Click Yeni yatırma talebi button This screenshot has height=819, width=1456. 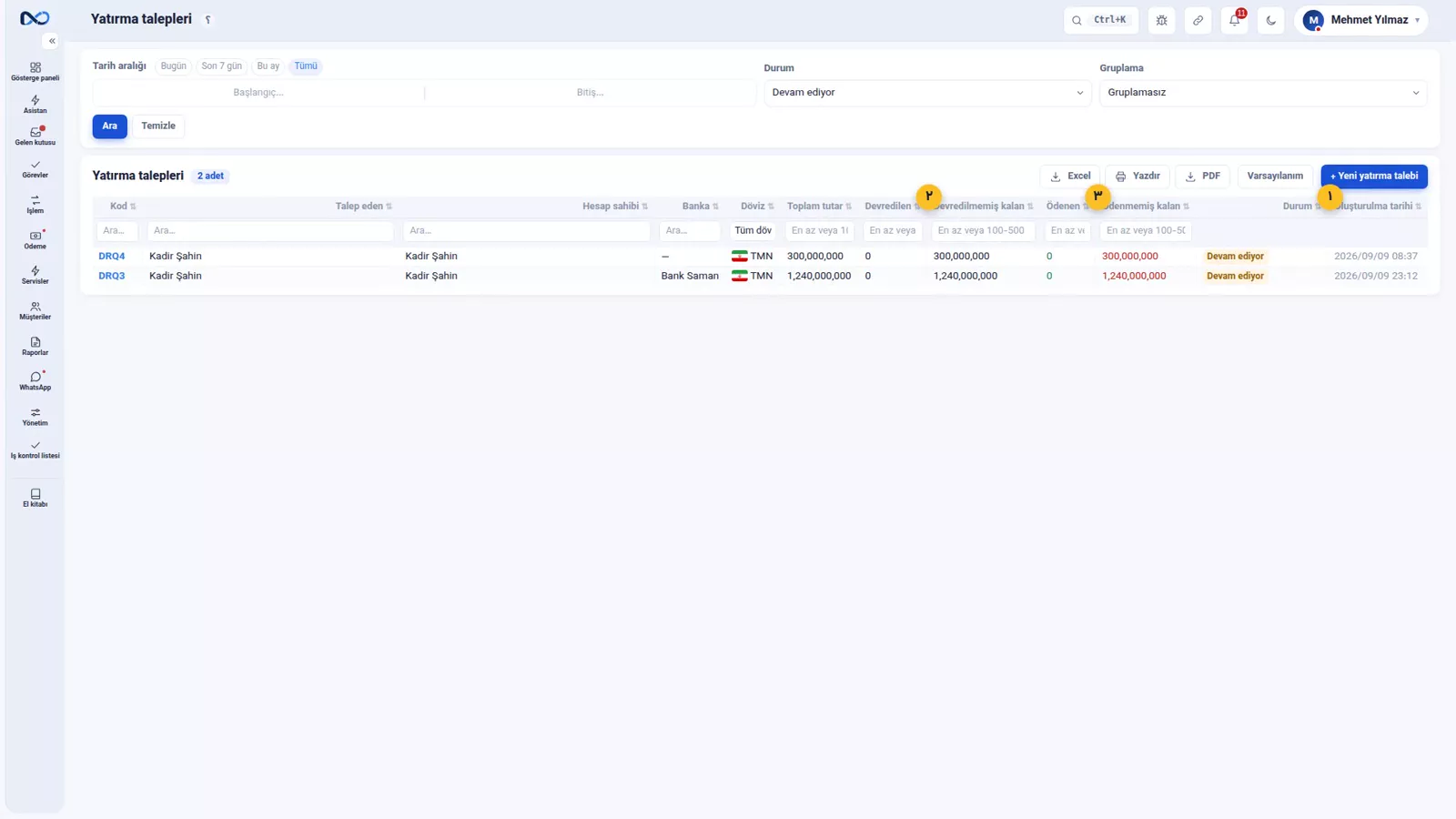1374,177
